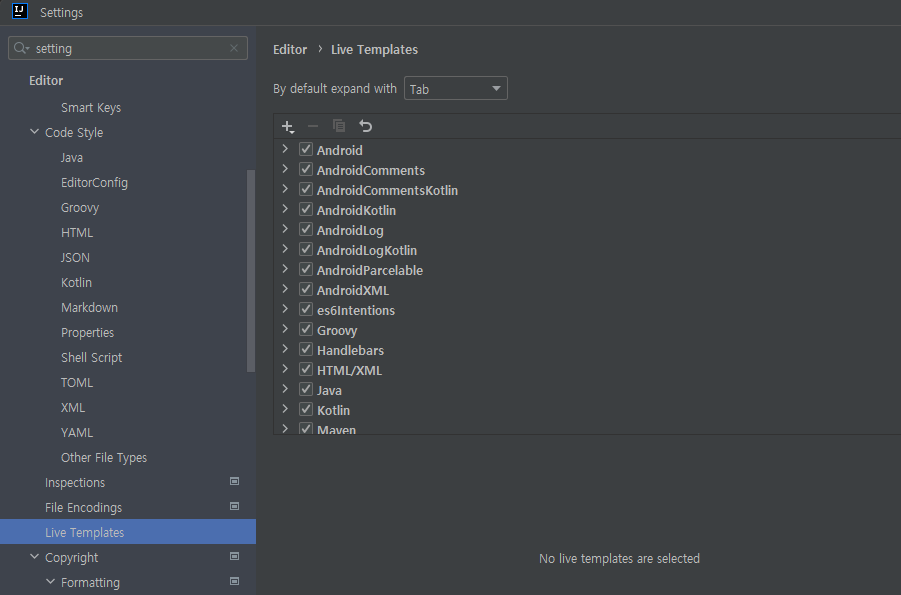
Task: Expand the Java template group arrow
Action: [x=285, y=389]
